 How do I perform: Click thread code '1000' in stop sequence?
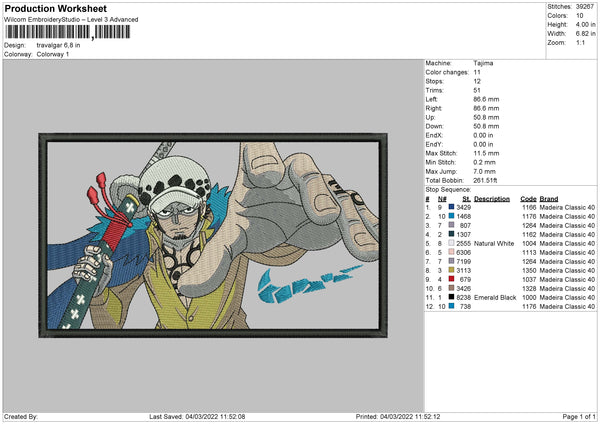pos(529,298)
